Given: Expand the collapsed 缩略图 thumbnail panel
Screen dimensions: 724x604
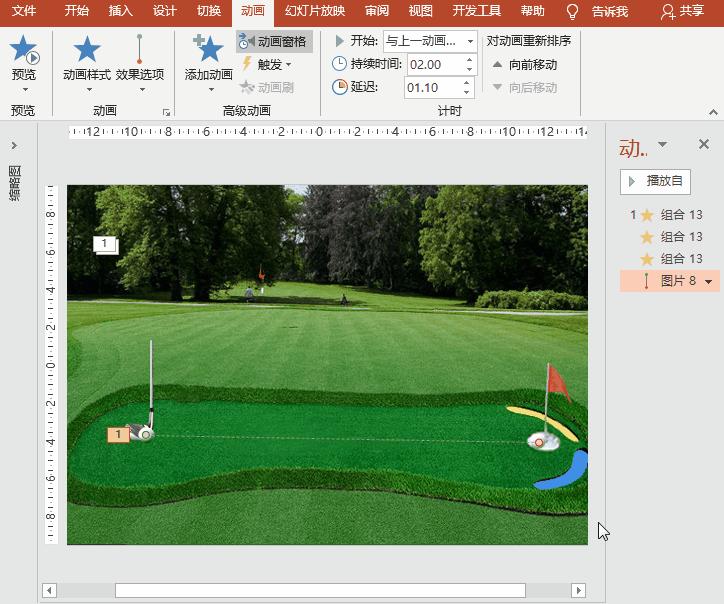Looking at the screenshot, I should click(14, 145).
